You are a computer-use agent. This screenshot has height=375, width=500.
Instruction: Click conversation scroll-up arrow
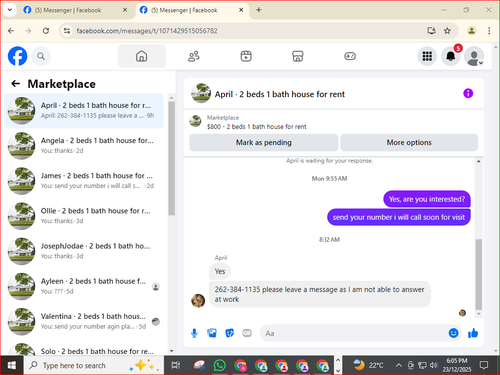[x=479, y=161]
